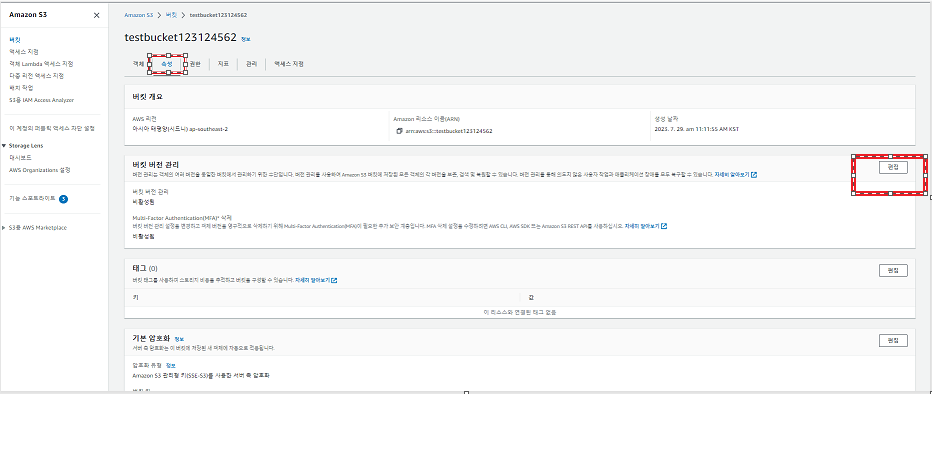The width and height of the screenshot is (932, 469).
Task: Open 자세히 알아보기 link in MFA delete description
Action: 642,226
